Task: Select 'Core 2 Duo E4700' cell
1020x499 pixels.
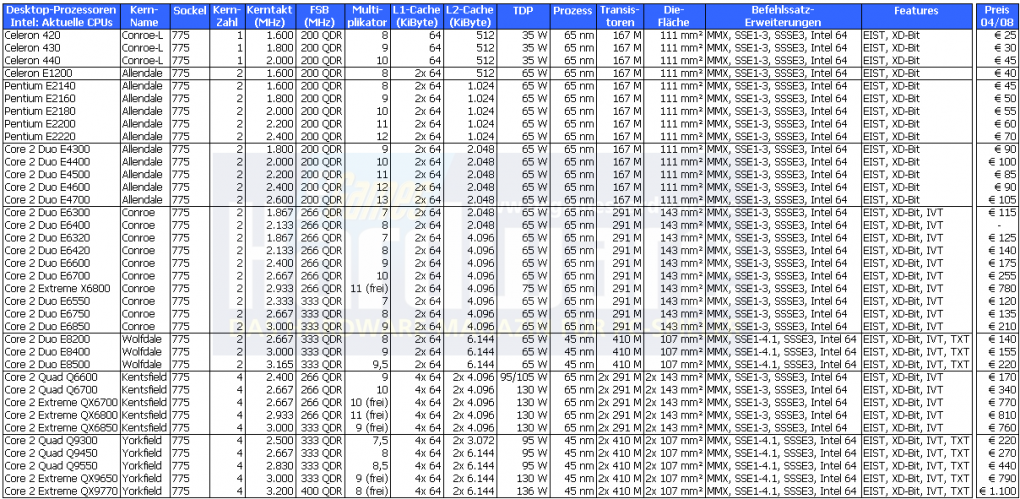Action: click(x=62, y=200)
